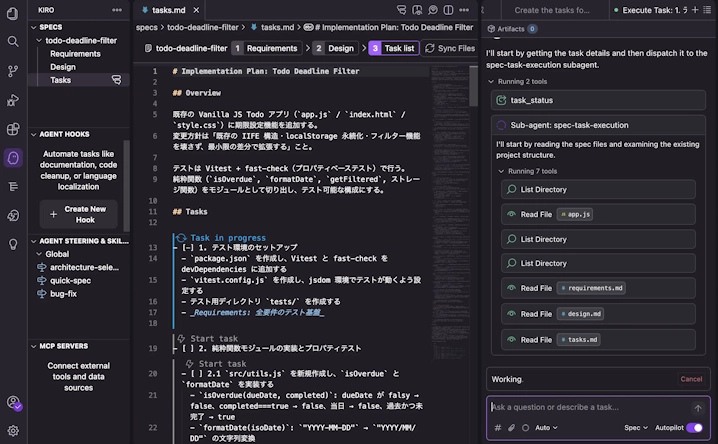
Task: Open the Accounts icon in activity bar
Action: pyautogui.click(x=13, y=403)
